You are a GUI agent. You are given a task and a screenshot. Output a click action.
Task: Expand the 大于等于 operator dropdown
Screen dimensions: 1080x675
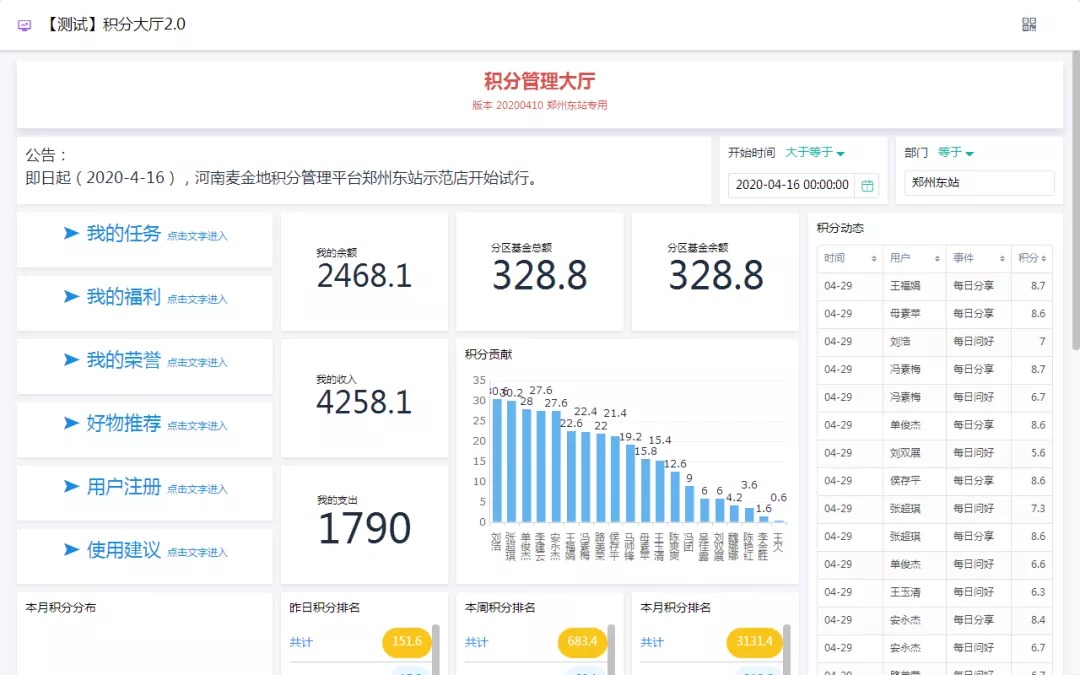(x=815, y=153)
